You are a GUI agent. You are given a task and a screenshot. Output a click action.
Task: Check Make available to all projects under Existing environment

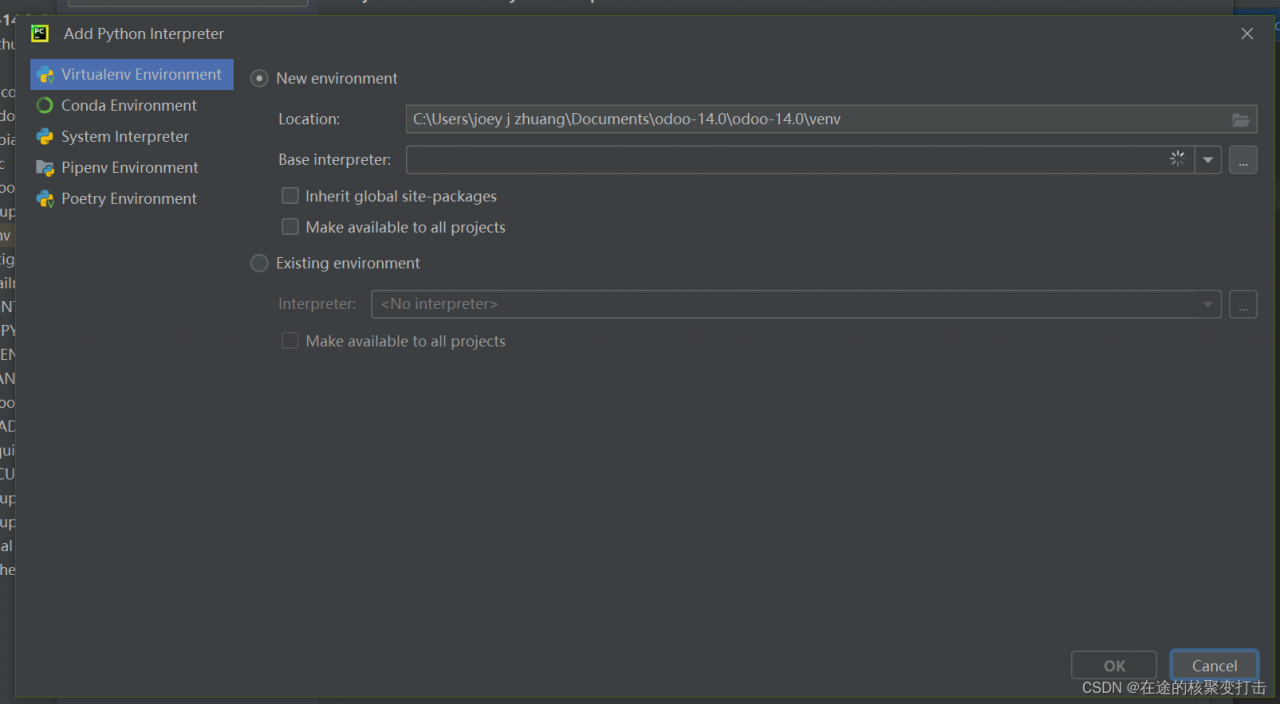[290, 341]
